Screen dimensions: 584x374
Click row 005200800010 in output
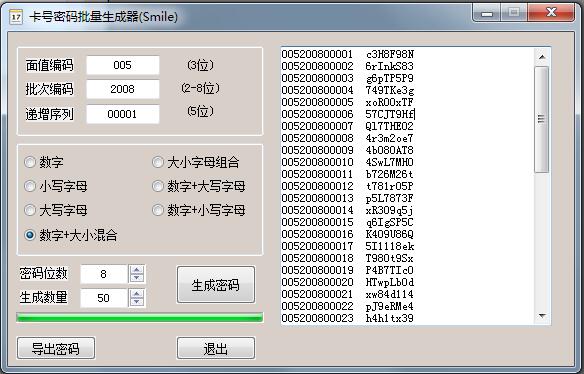pos(347,162)
